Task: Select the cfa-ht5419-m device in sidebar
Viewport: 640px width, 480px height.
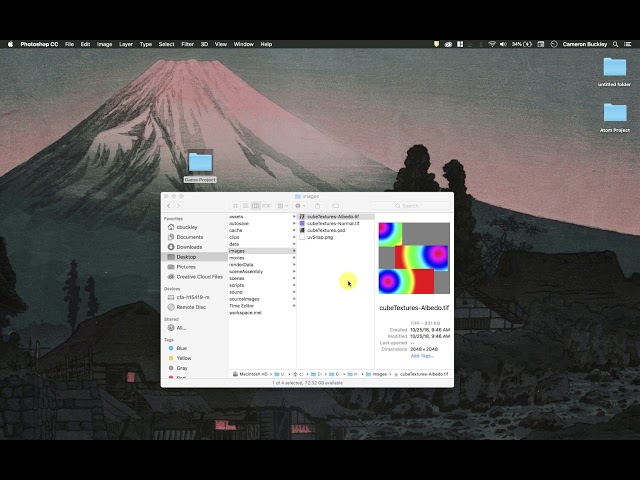Action: [x=195, y=297]
